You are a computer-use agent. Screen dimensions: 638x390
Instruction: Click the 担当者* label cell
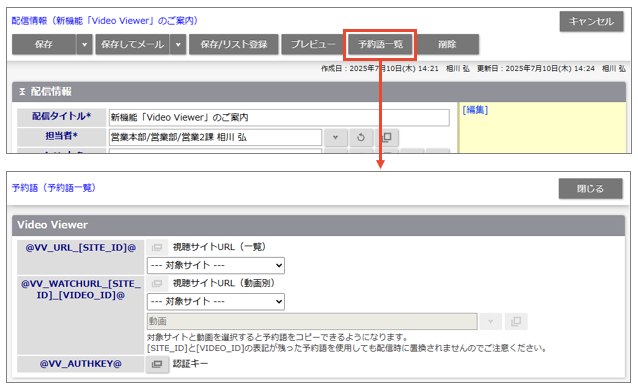[x=61, y=136]
